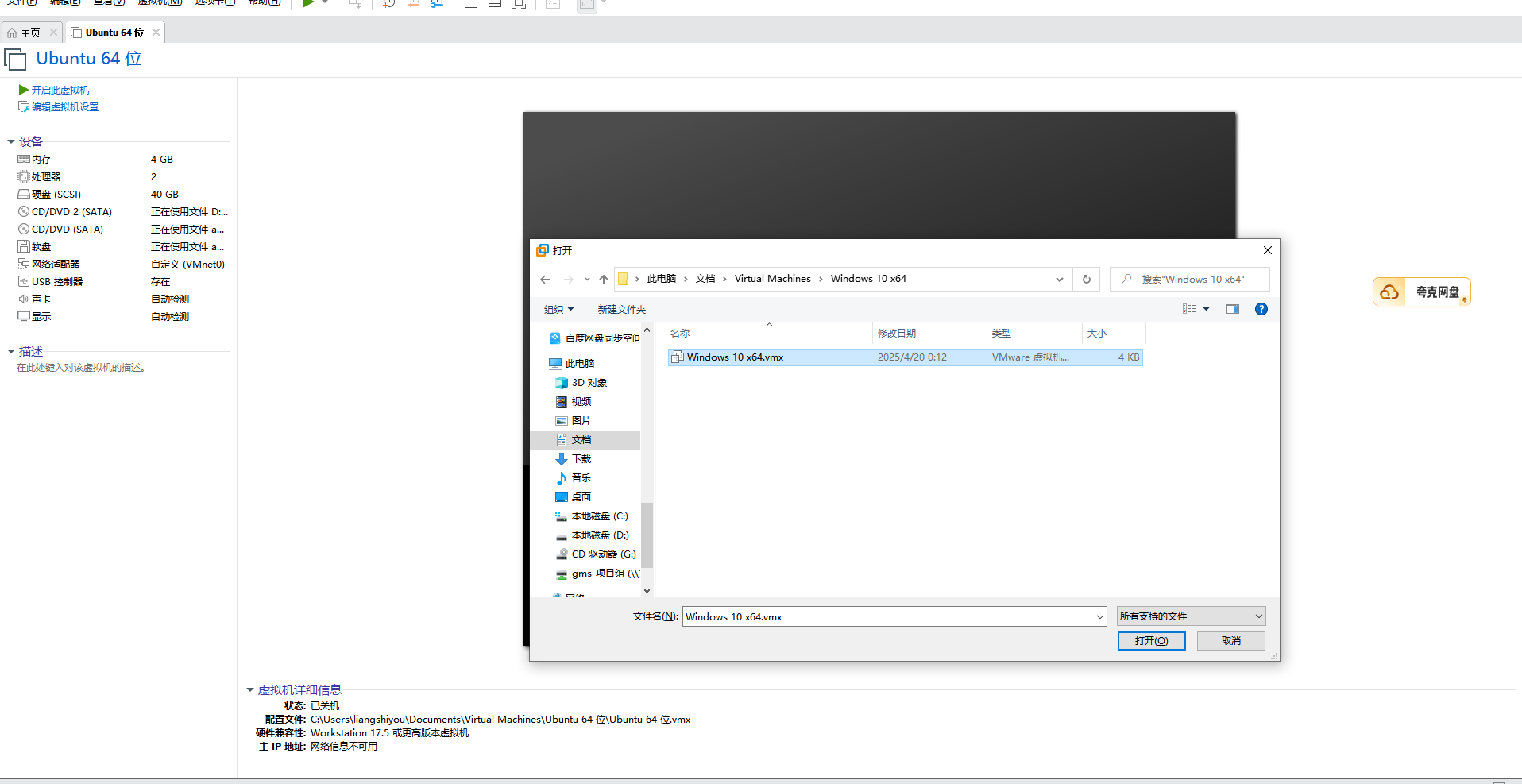Open CD 驱动器 (G:) in the sidebar
1522x784 pixels.
point(596,554)
